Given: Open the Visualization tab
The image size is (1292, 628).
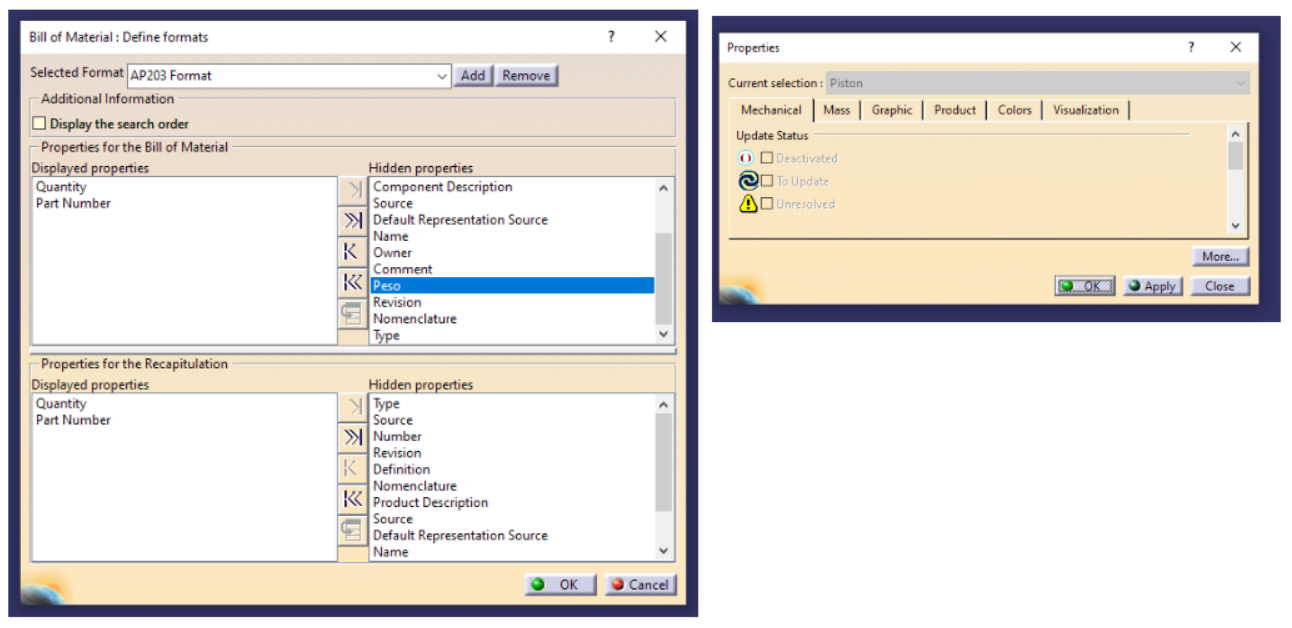Looking at the screenshot, I should click(x=1085, y=110).
